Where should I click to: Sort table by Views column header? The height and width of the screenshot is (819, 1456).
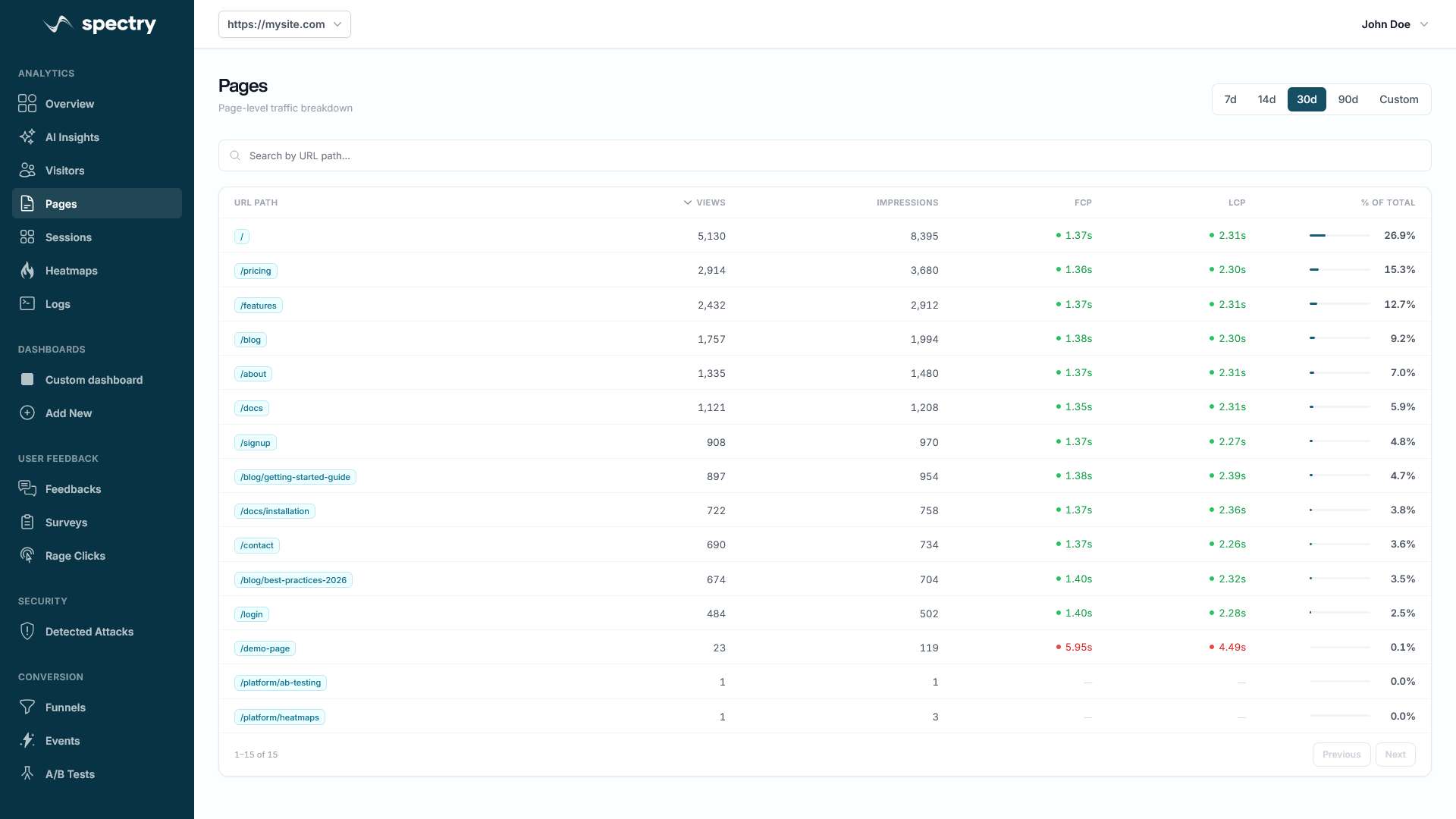tap(705, 202)
